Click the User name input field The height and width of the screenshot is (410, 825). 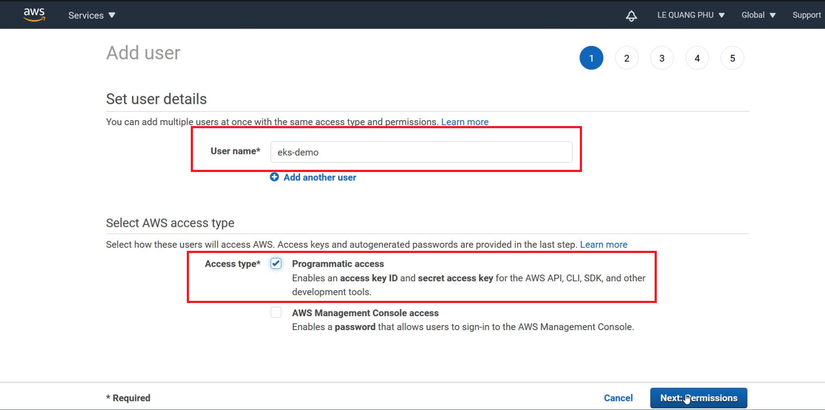pos(421,152)
